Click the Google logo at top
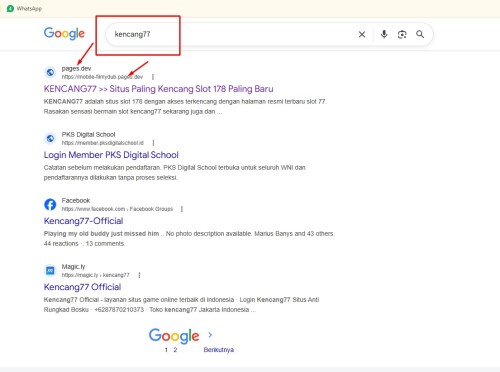Viewport: 500px width, 372px height. (x=64, y=34)
